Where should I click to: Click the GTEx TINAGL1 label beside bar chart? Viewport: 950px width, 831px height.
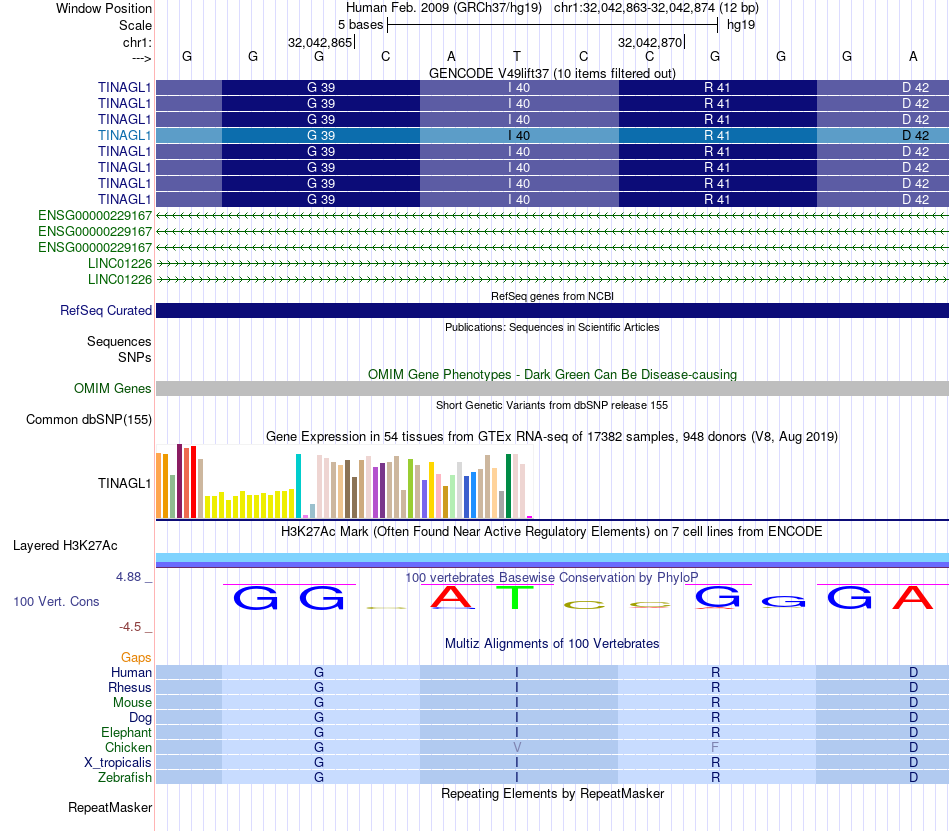[x=124, y=483]
